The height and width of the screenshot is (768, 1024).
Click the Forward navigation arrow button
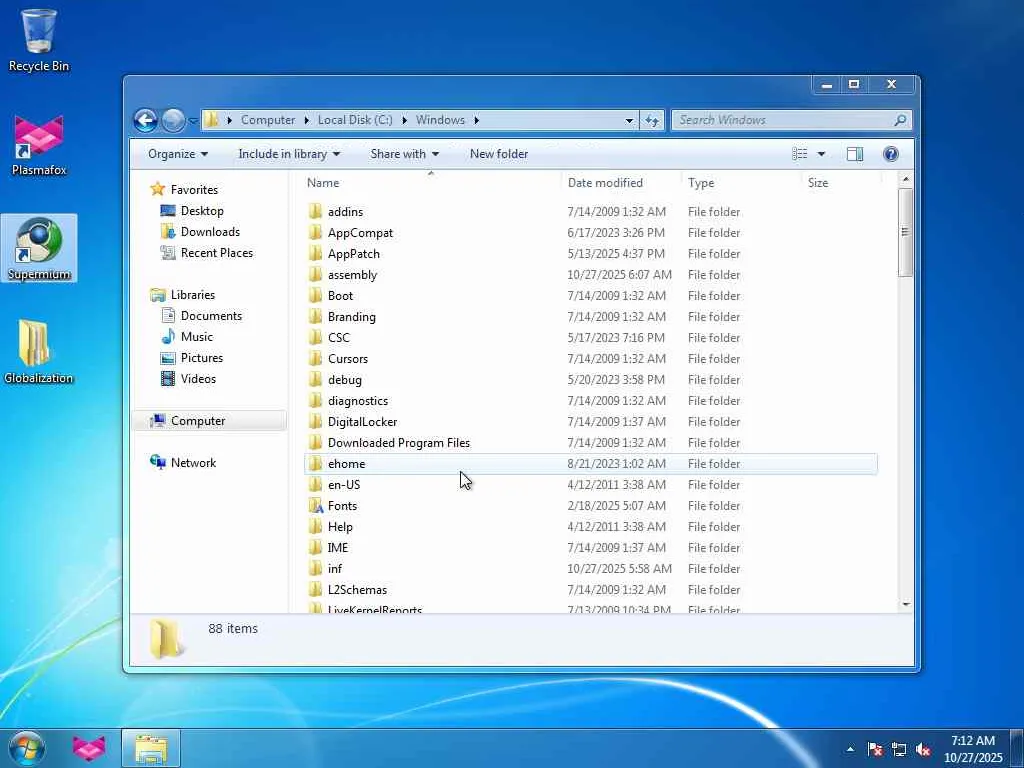(x=173, y=120)
